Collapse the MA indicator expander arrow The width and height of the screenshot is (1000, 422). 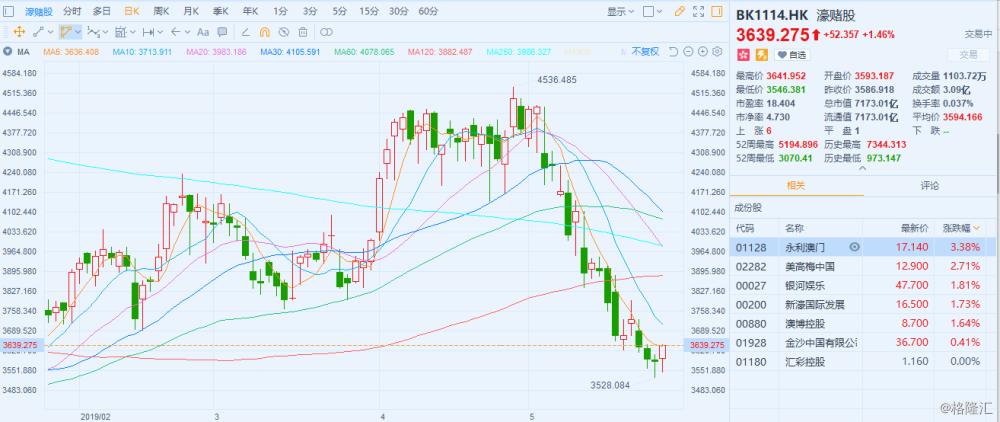point(8,52)
